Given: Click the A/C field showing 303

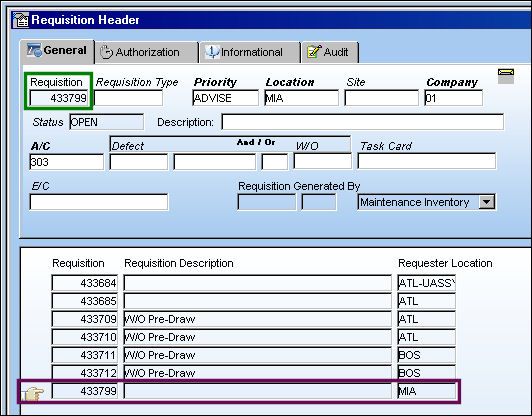Looking at the screenshot, I should [x=66, y=162].
